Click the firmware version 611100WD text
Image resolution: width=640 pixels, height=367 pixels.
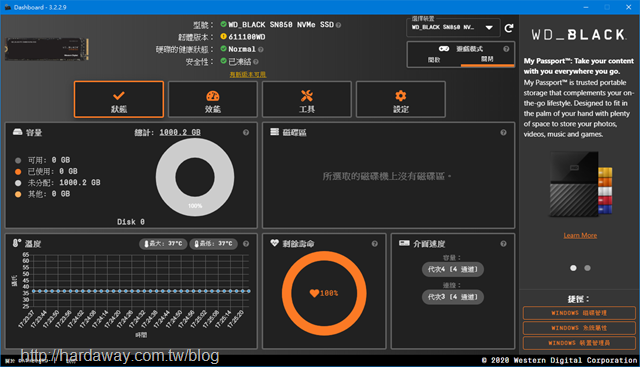click(247, 37)
